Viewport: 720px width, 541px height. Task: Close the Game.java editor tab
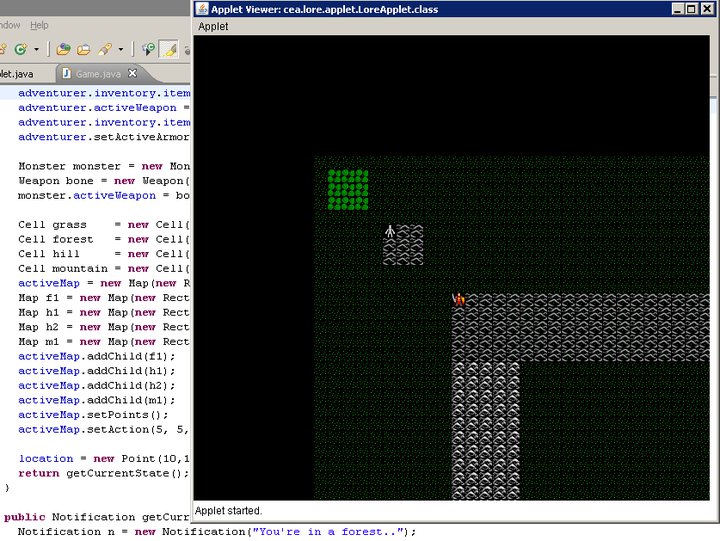(132, 73)
